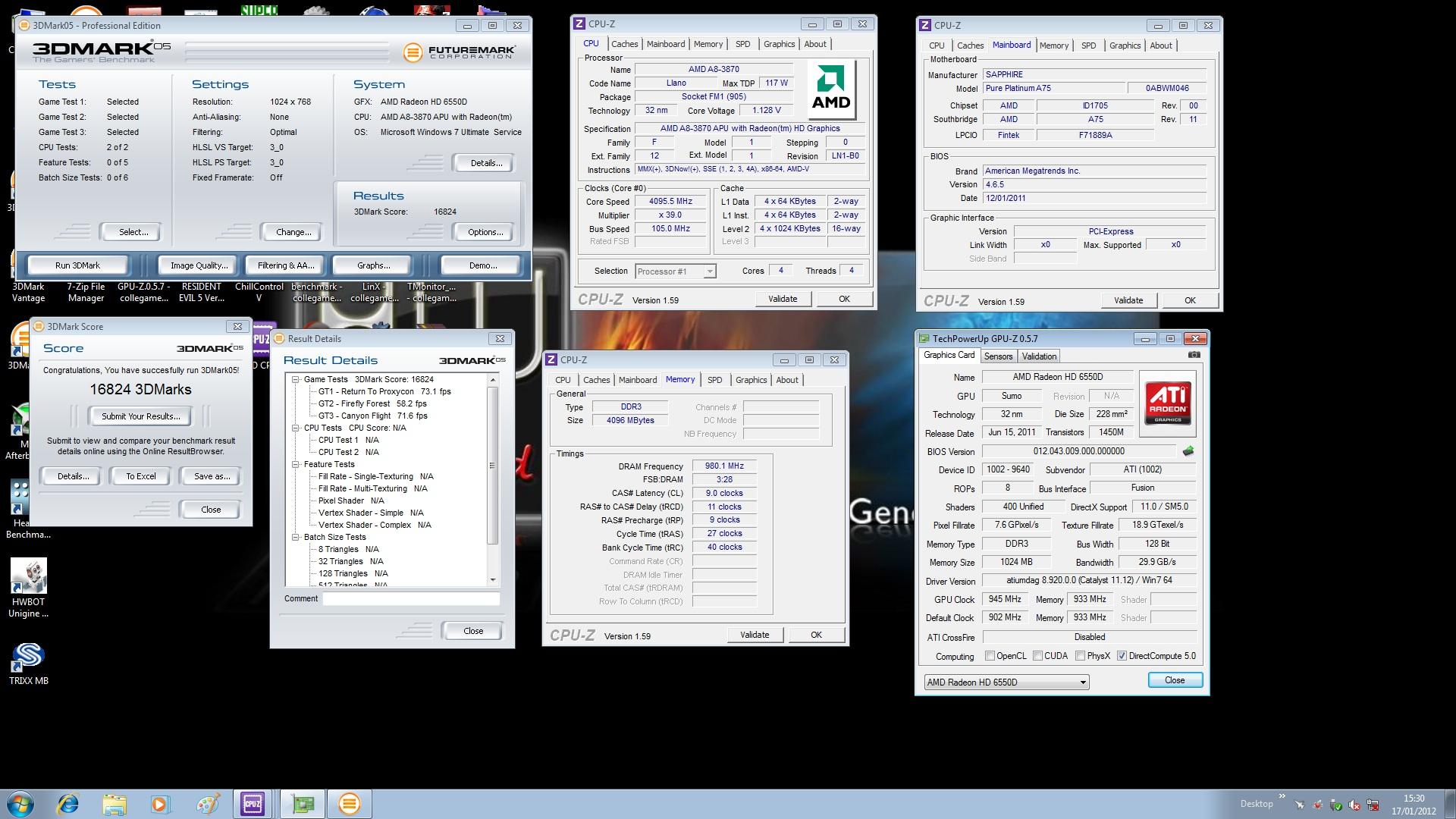Export the score with To Excel button
The image size is (1456, 819).
(x=141, y=476)
